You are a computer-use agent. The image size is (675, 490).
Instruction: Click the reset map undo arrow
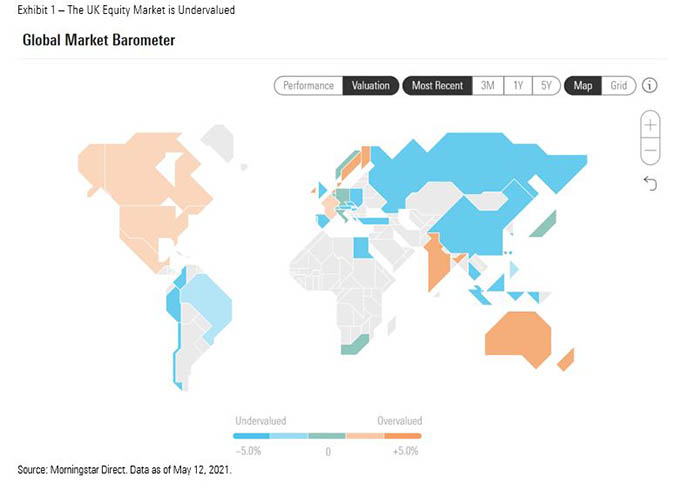[x=651, y=183]
